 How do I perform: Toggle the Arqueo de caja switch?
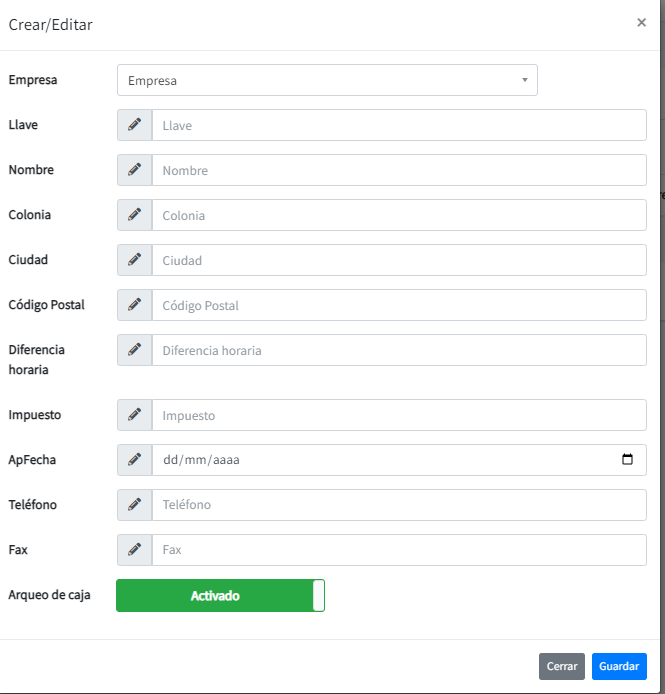221,596
